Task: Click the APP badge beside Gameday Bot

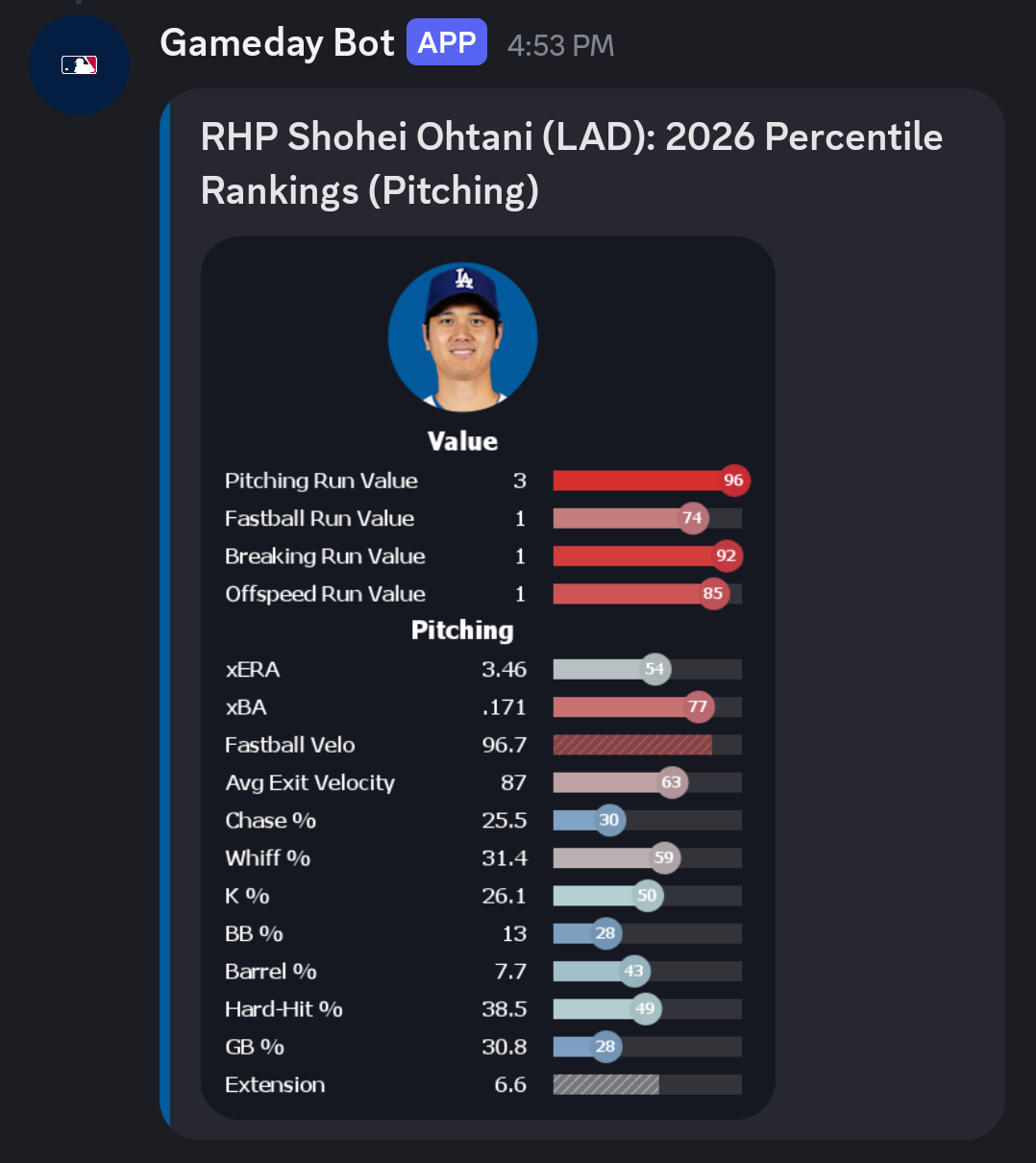Action: click(447, 43)
